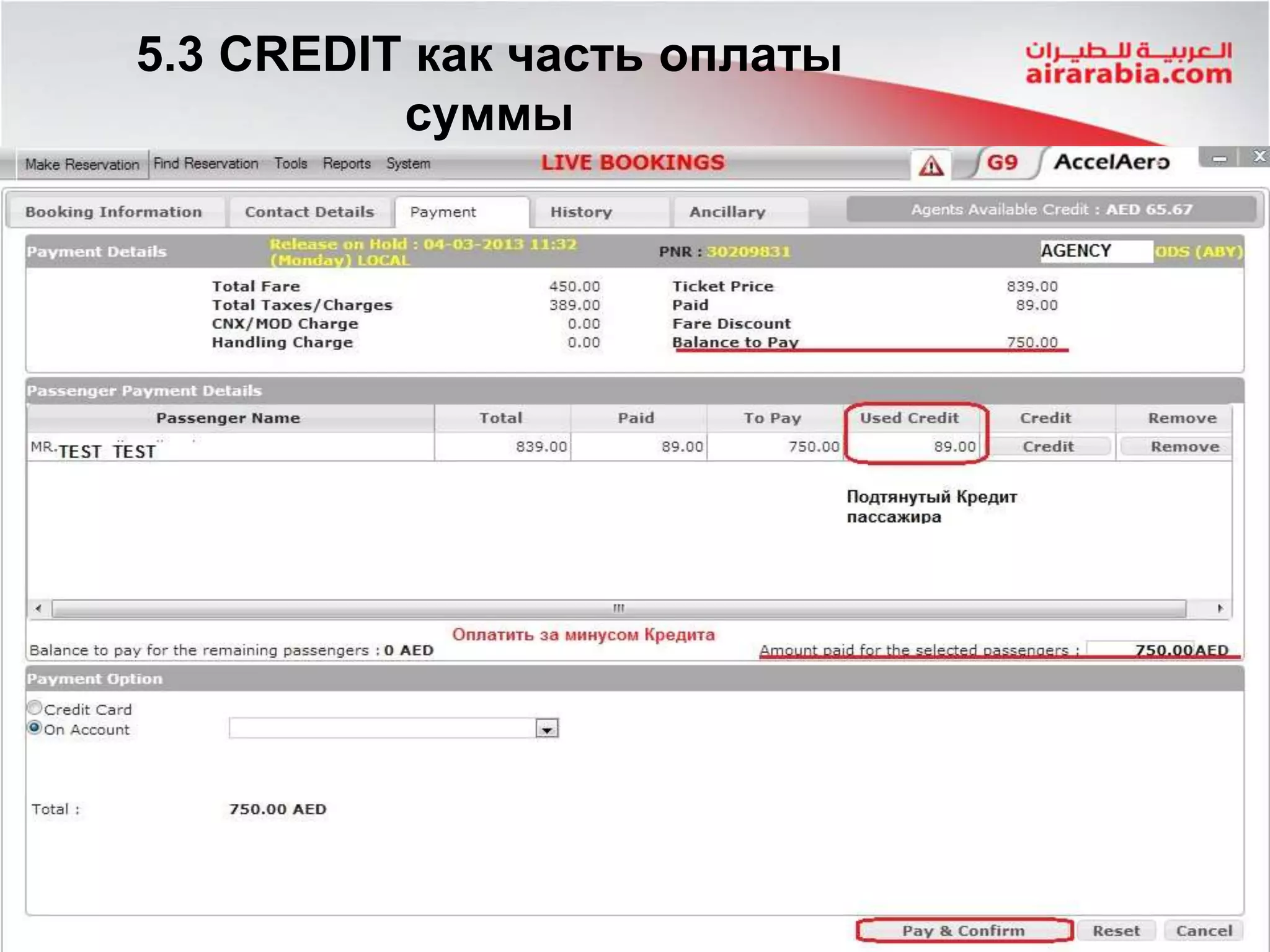Viewport: 1270px width, 952px height.
Task: Switch to the Contact Details tab
Action: [x=309, y=212]
